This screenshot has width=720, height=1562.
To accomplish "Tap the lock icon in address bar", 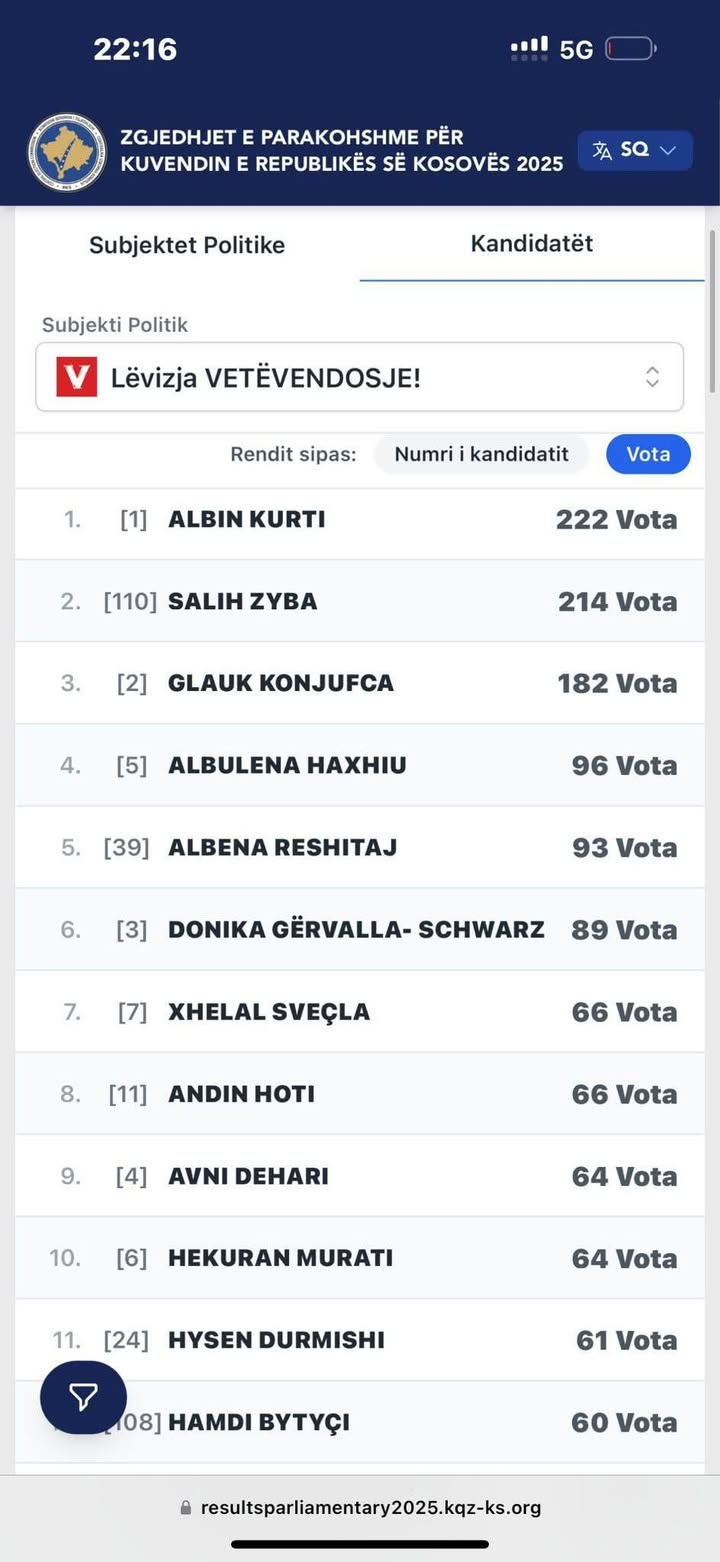I will click(185, 1507).
